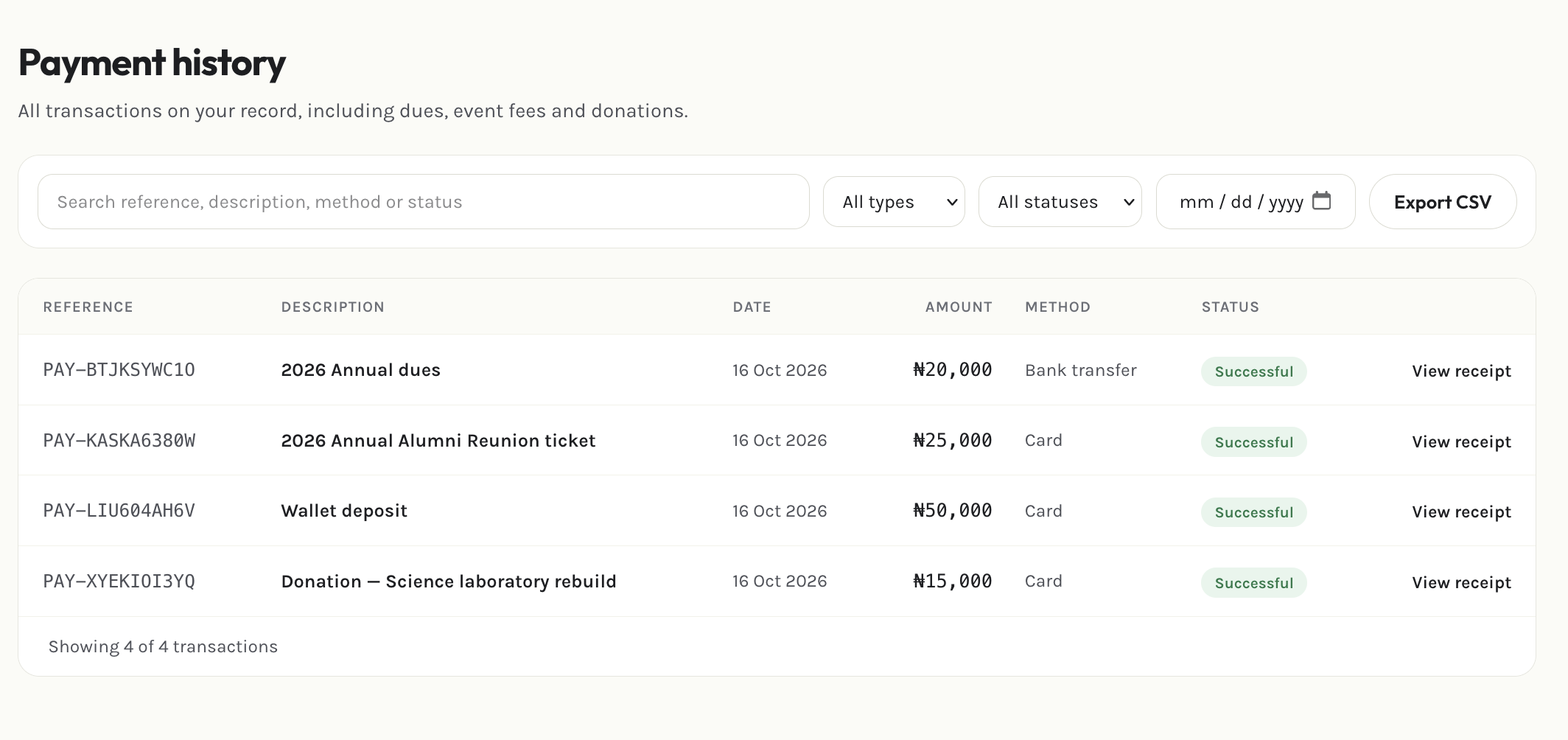
Task: Click the METHOD column header
Action: pos(1058,307)
